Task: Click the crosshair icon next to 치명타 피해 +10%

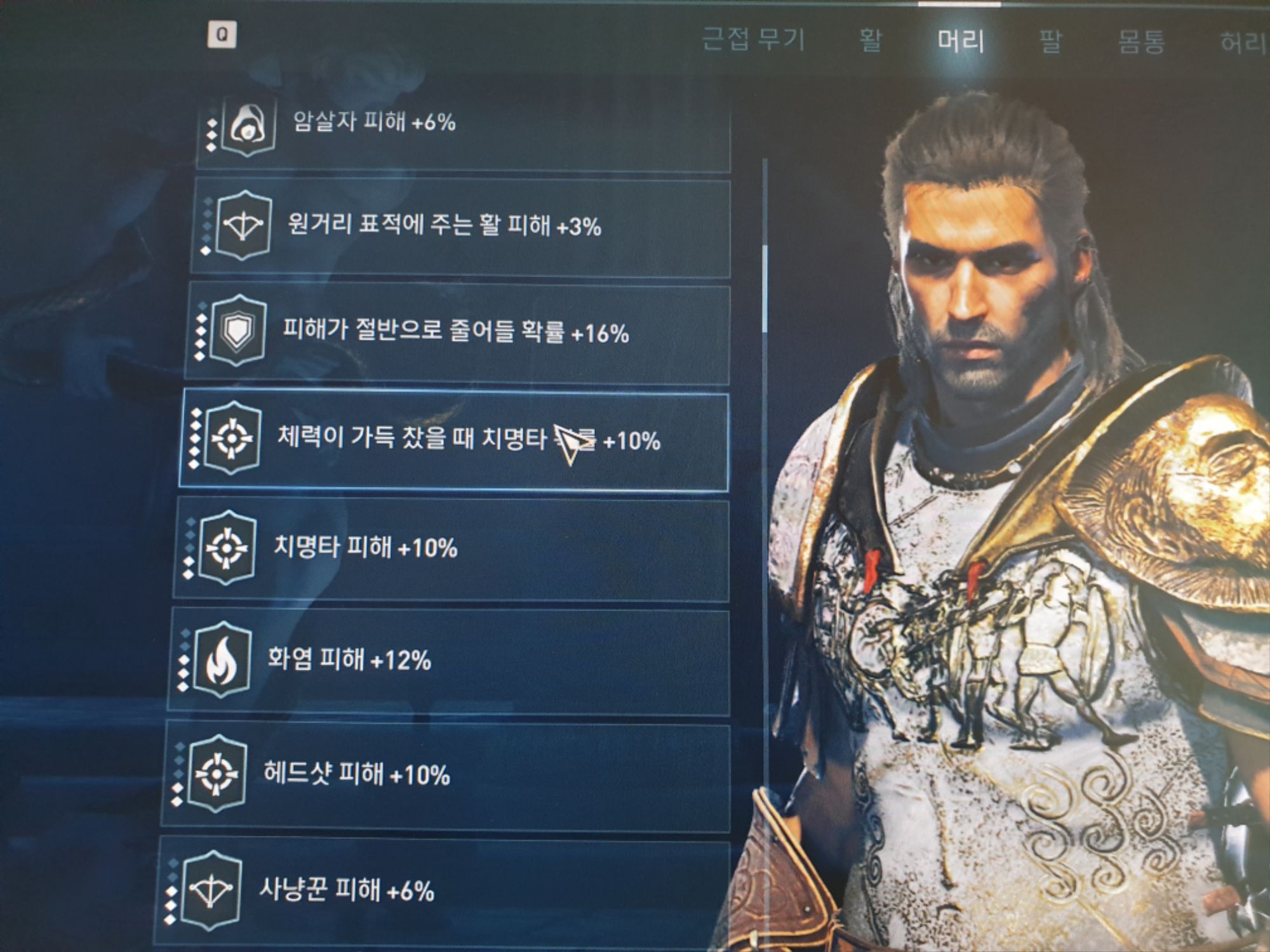Action: (227, 548)
